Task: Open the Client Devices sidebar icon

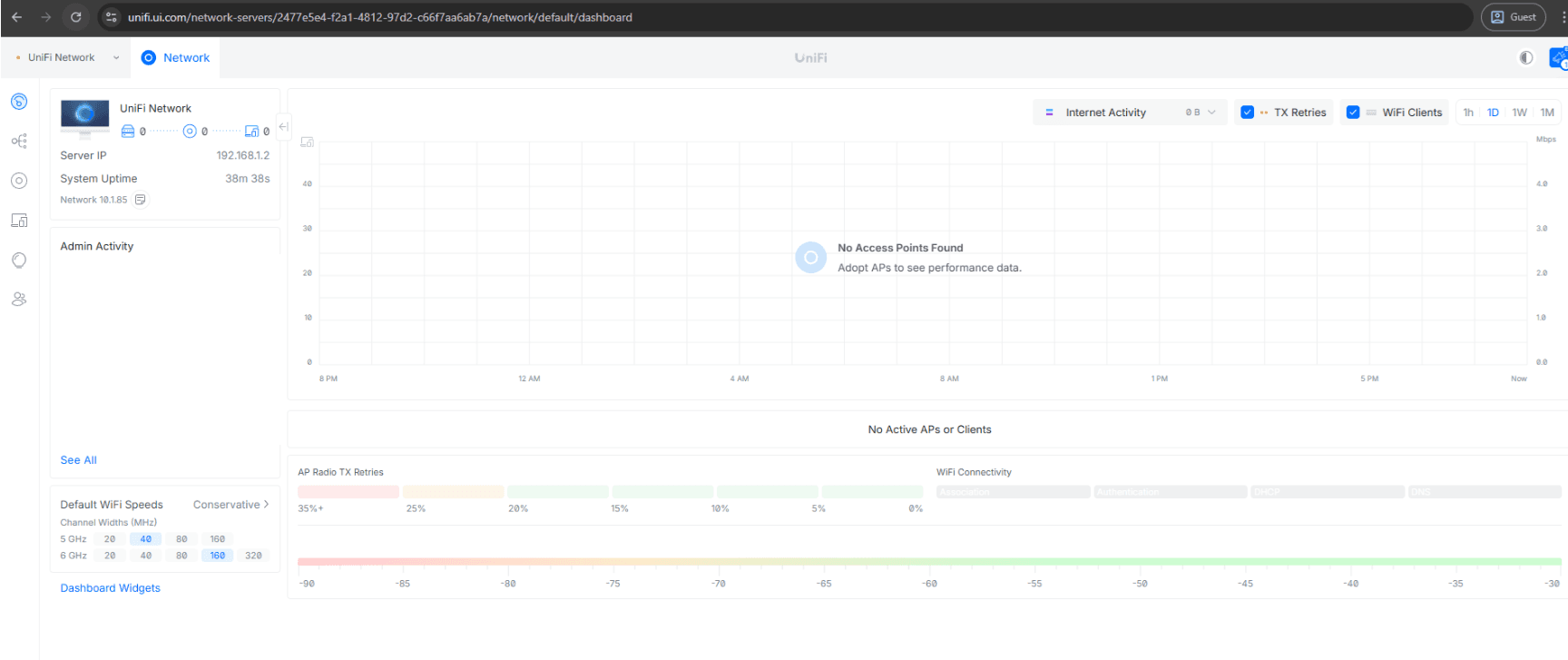Action: click(19, 221)
